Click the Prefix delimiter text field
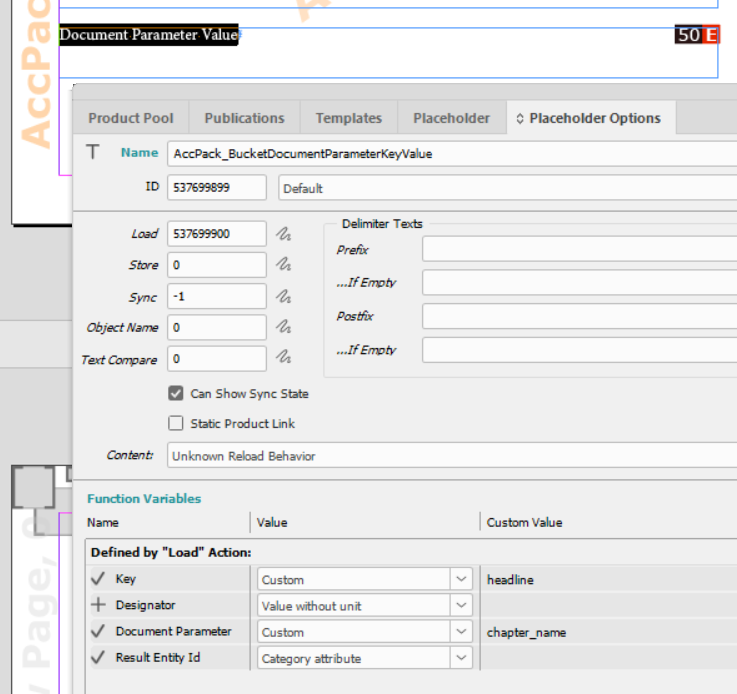This screenshot has width=737, height=694. pyautogui.click(x=580, y=249)
